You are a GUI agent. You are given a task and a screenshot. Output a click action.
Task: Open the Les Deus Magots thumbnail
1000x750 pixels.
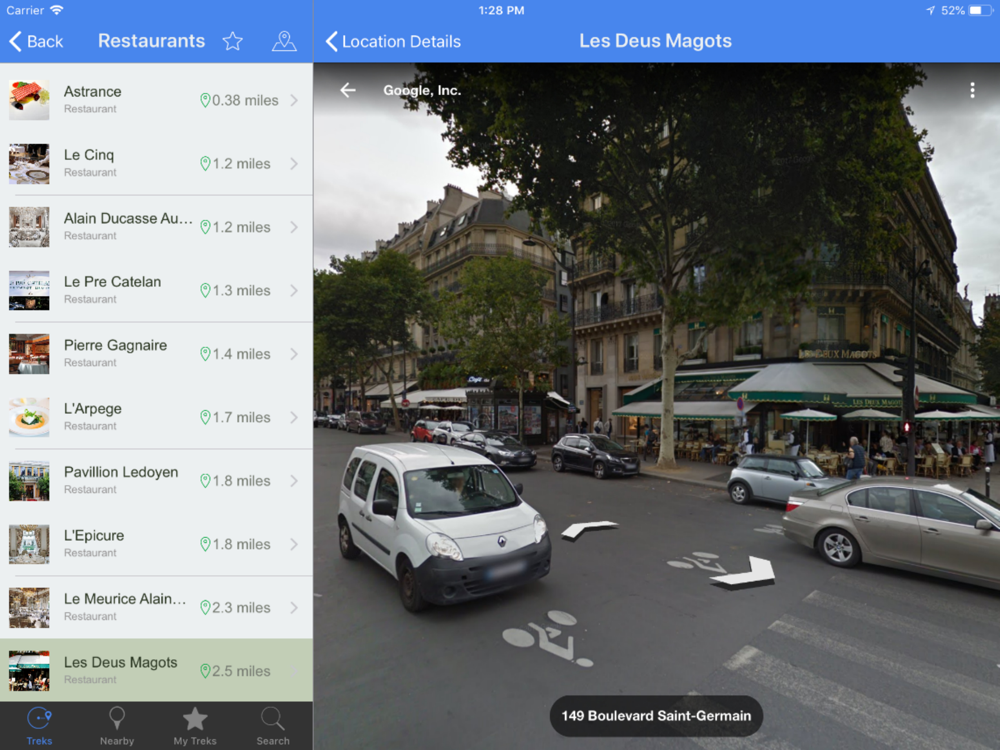pyautogui.click(x=29, y=671)
